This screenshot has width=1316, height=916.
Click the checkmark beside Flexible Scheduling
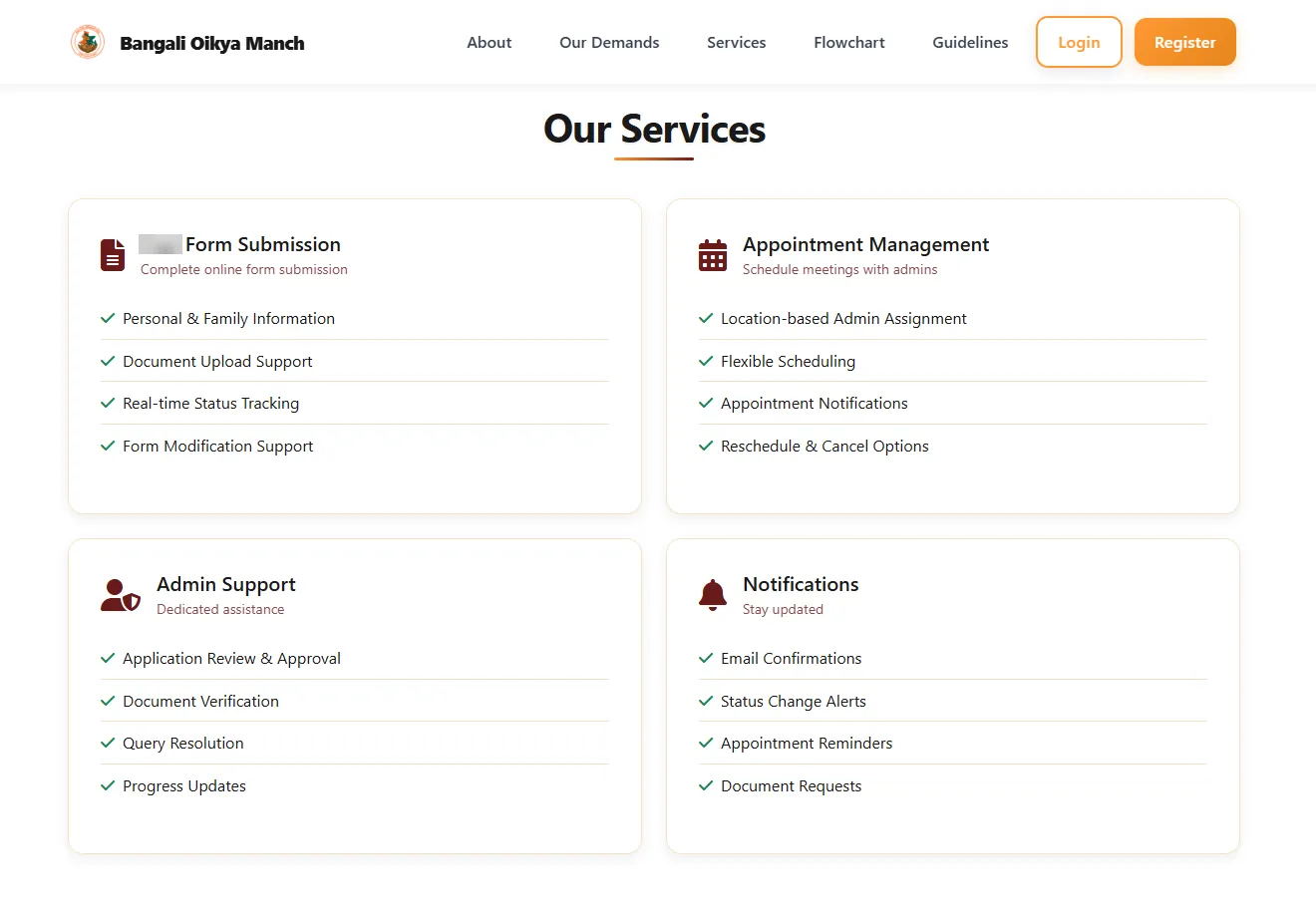[706, 361]
